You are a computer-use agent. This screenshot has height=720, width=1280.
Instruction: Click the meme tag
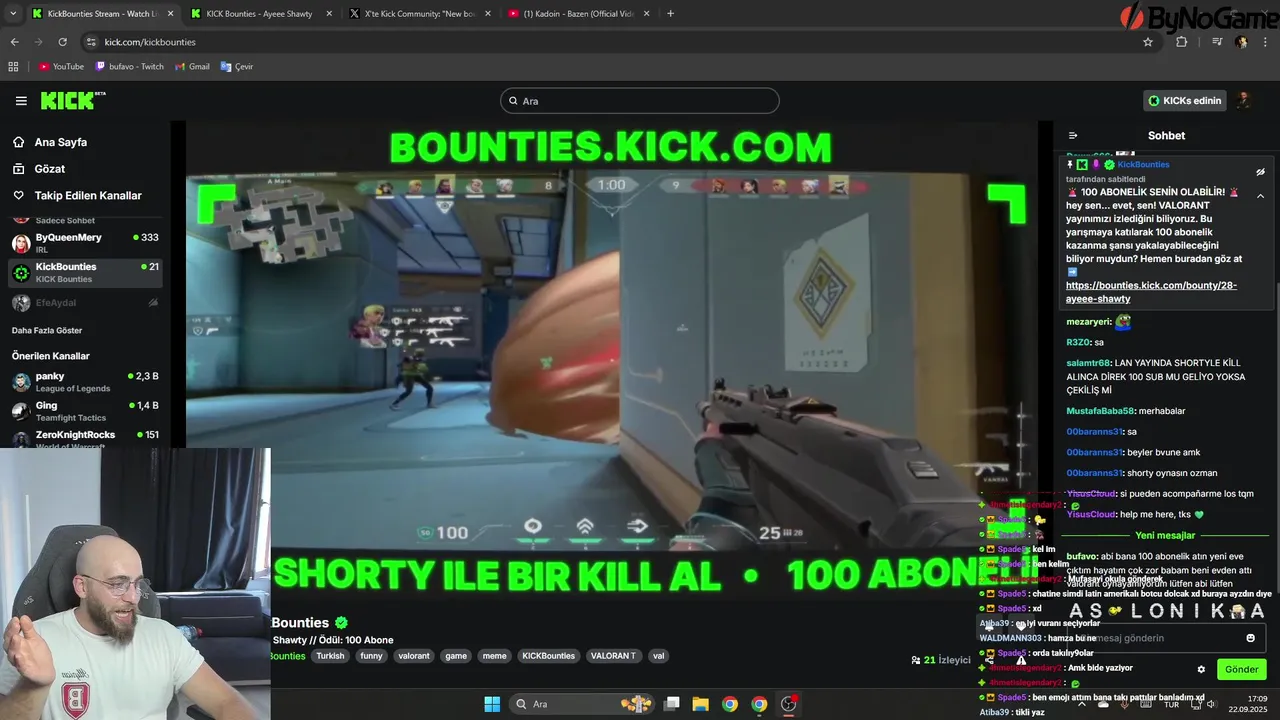coord(494,656)
